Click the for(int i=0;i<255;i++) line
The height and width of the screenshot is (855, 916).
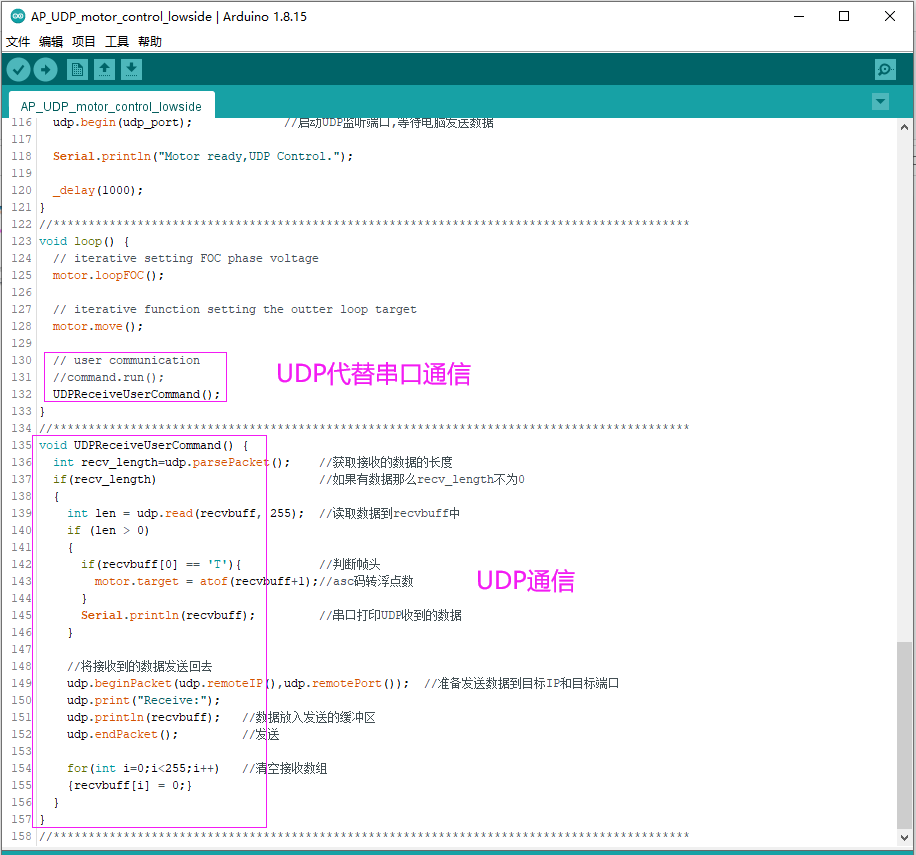[x=143, y=768]
